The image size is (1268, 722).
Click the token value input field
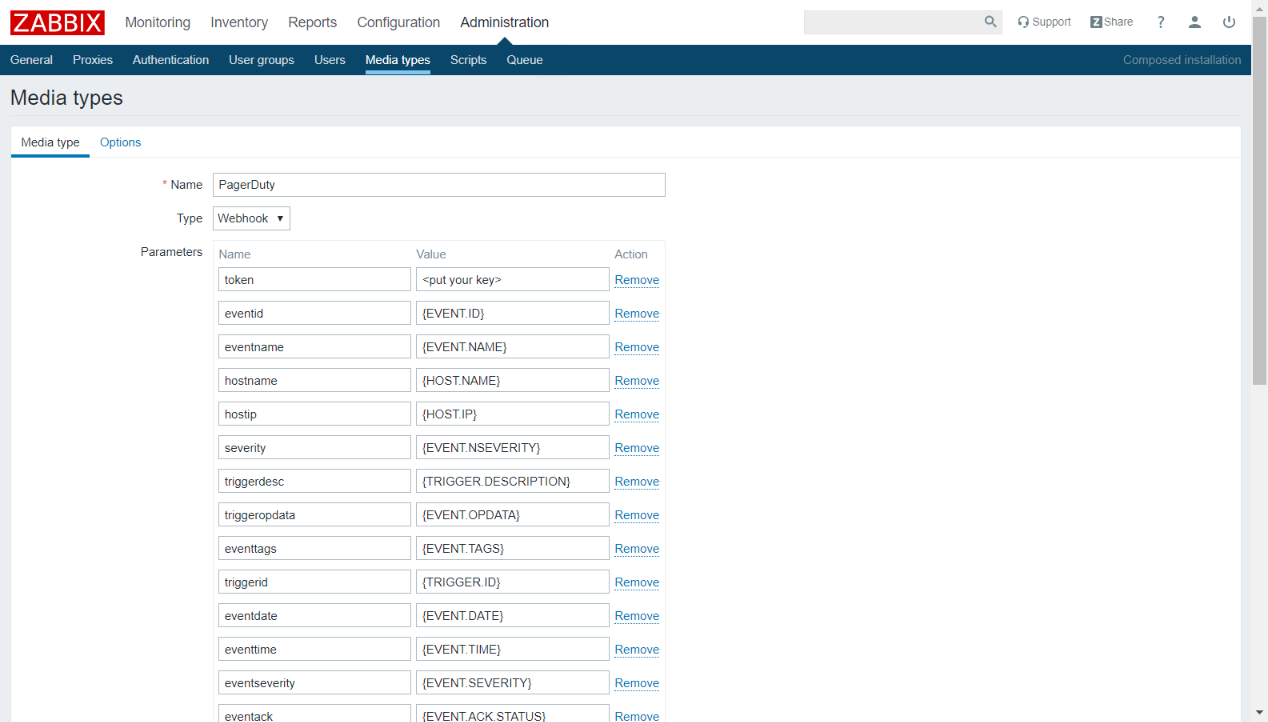(512, 280)
